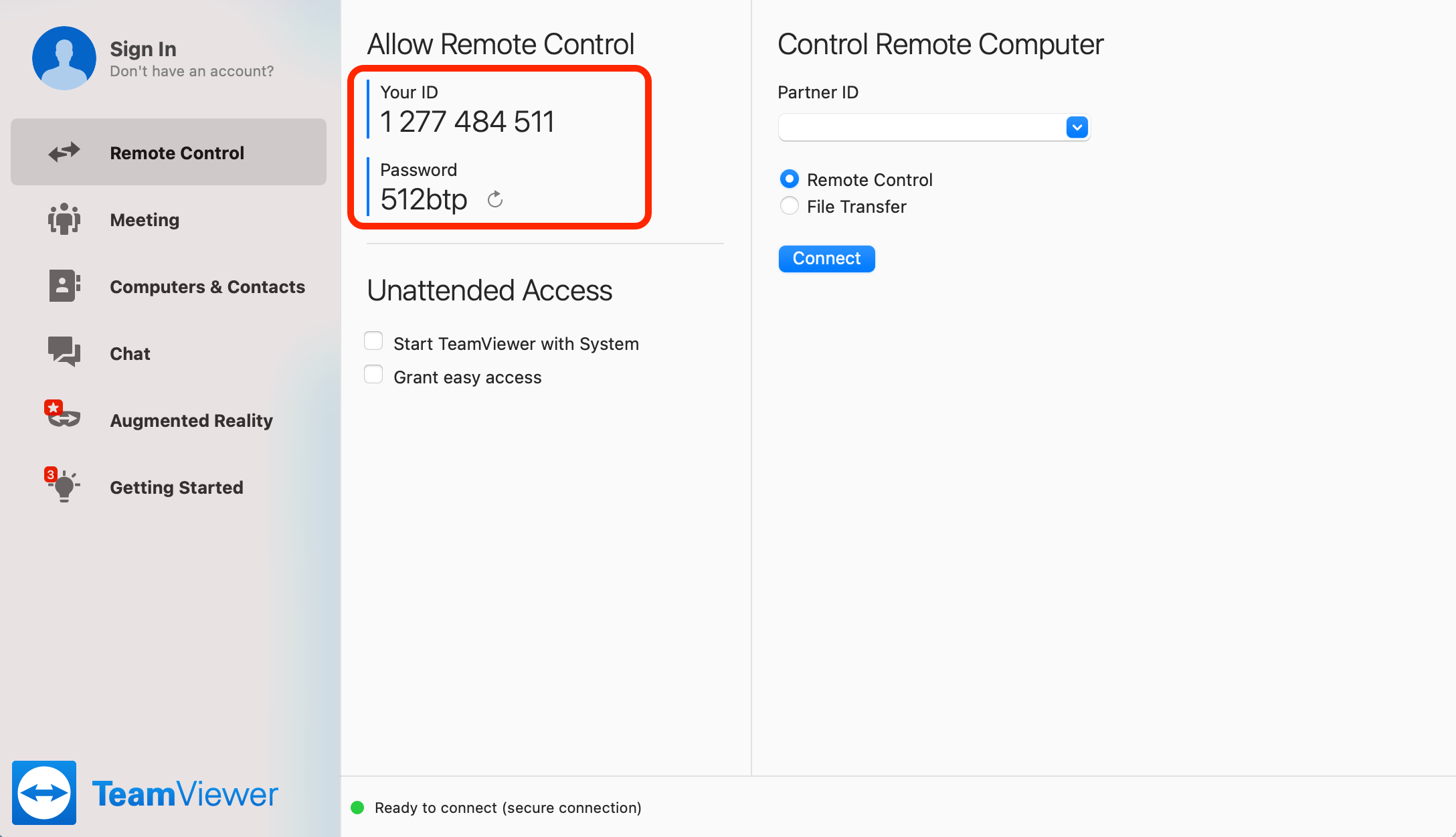Viewport: 1456px width, 837px height.
Task: Click the Chat speech bubbles icon
Action: pyautogui.click(x=64, y=352)
